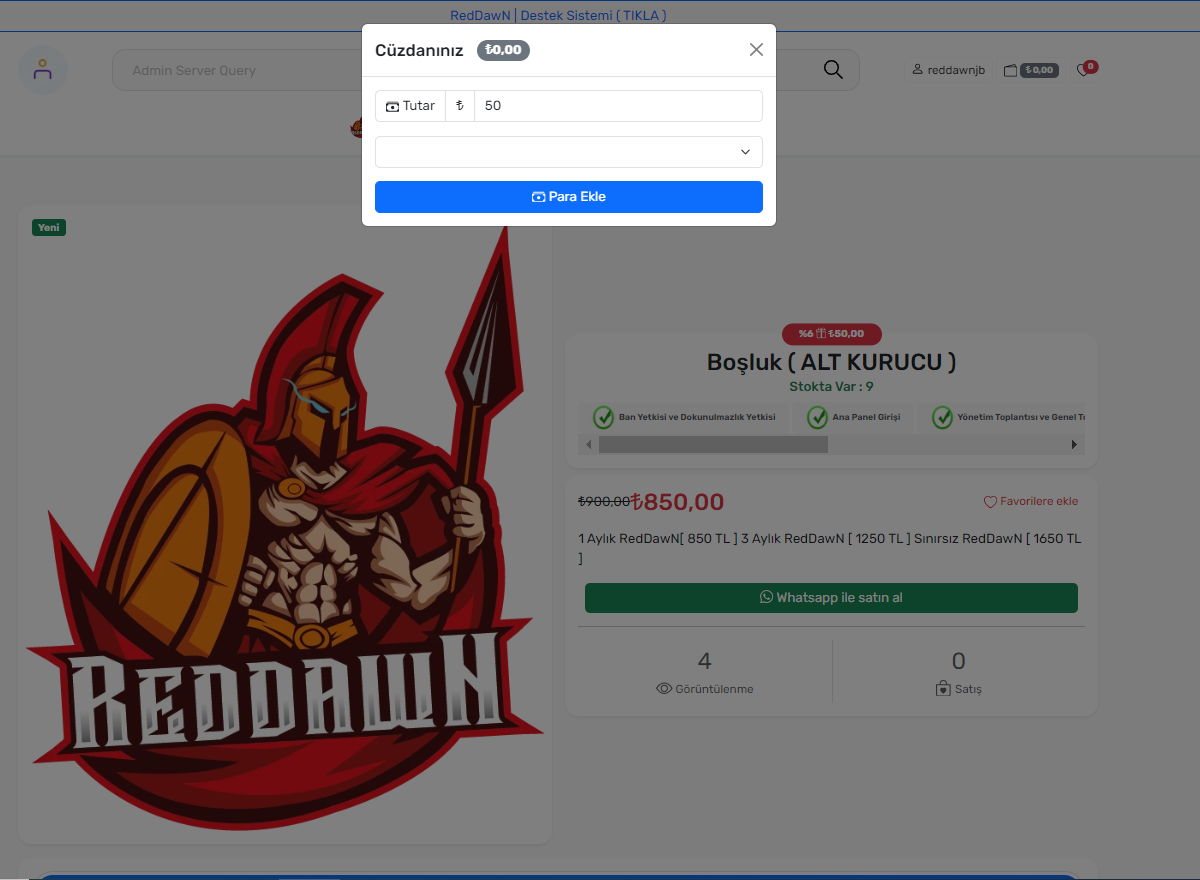Click the Tutar wallet icon label
The height and width of the screenshot is (880, 1200).
click(410, 106)
